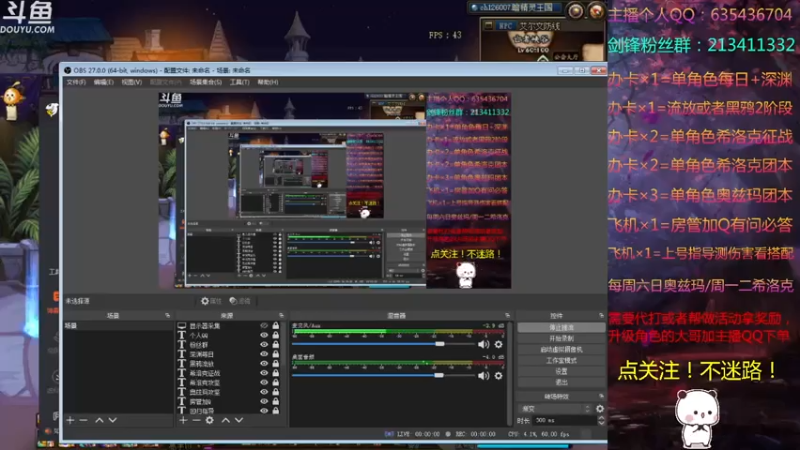Open the 帮助(H) menu
This screenshot has width=800, height=450.
(x=267, y=82)
